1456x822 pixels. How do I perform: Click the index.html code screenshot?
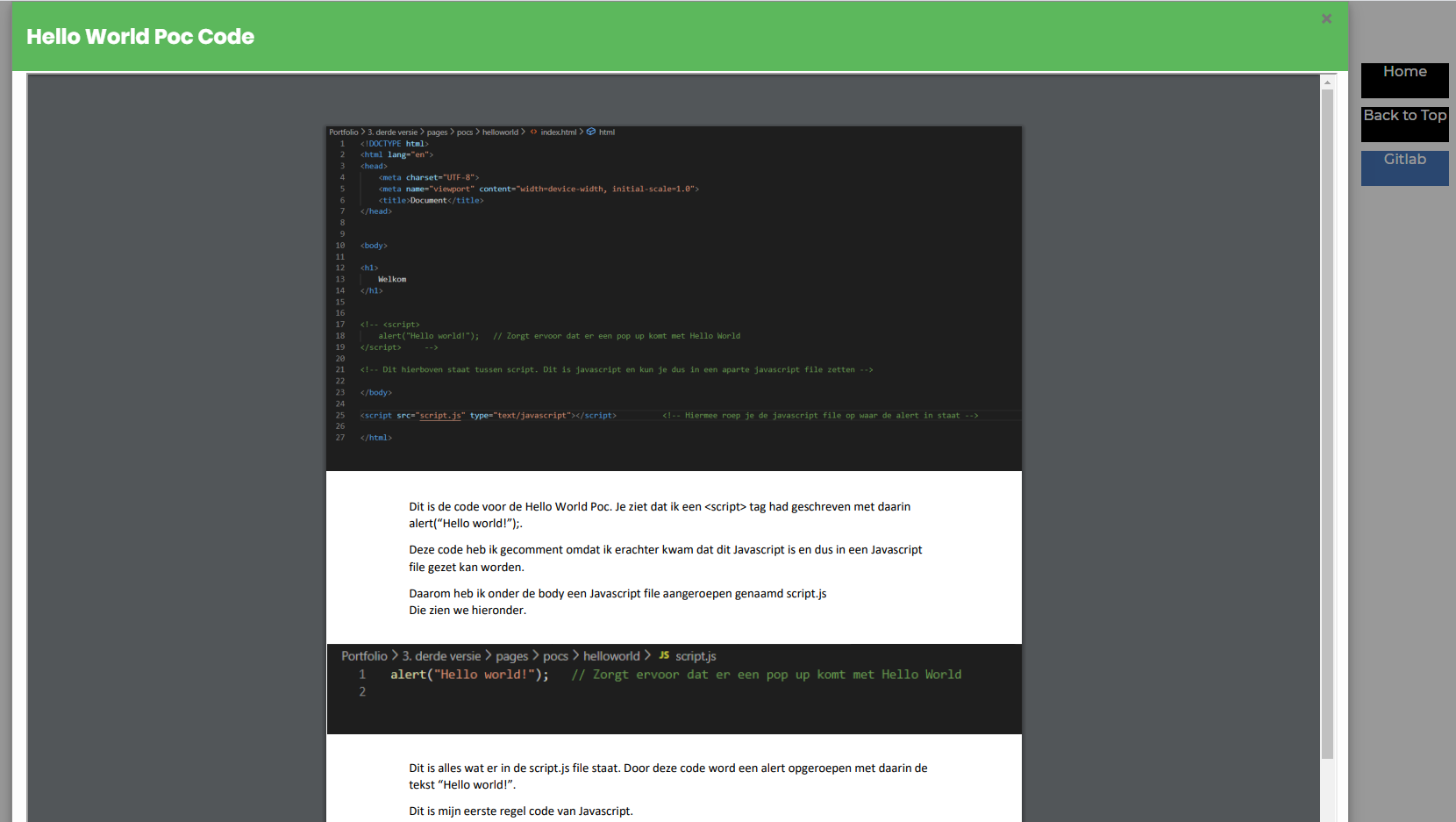[x=674, y=298]
